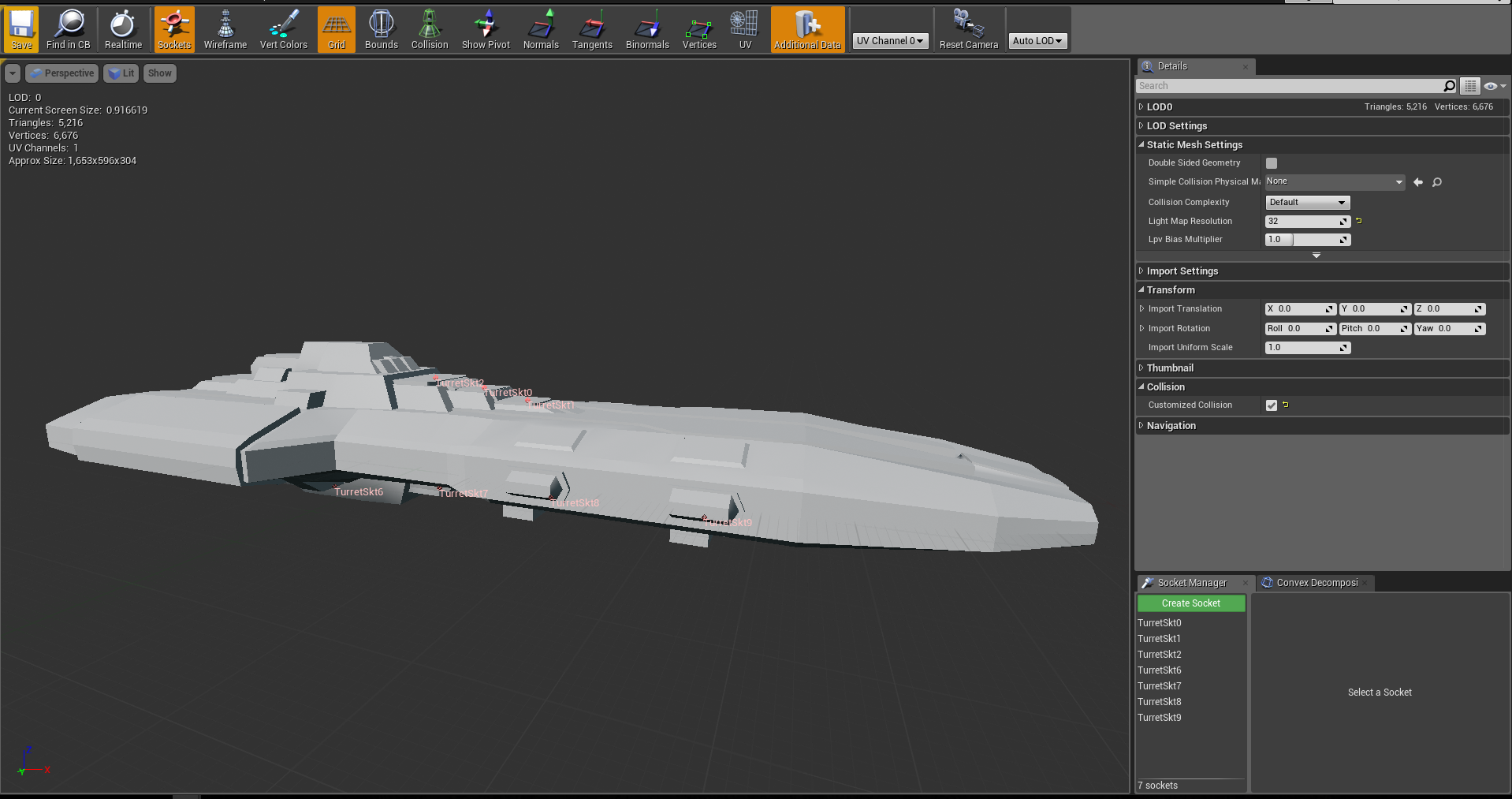This screenshot has width=1512, height=799.
Task: Switch to Socket Manager tab
Action: point(1192,583)
